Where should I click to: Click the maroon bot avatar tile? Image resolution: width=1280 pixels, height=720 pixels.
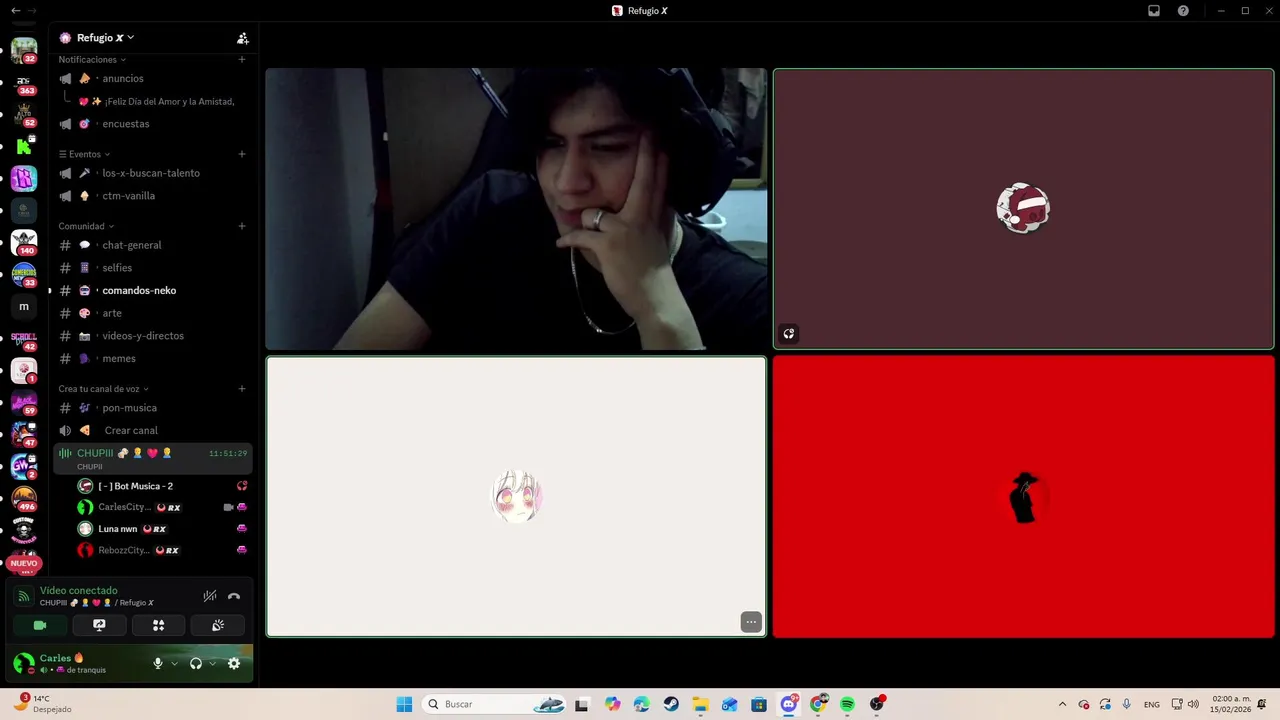coord(1023,209)
